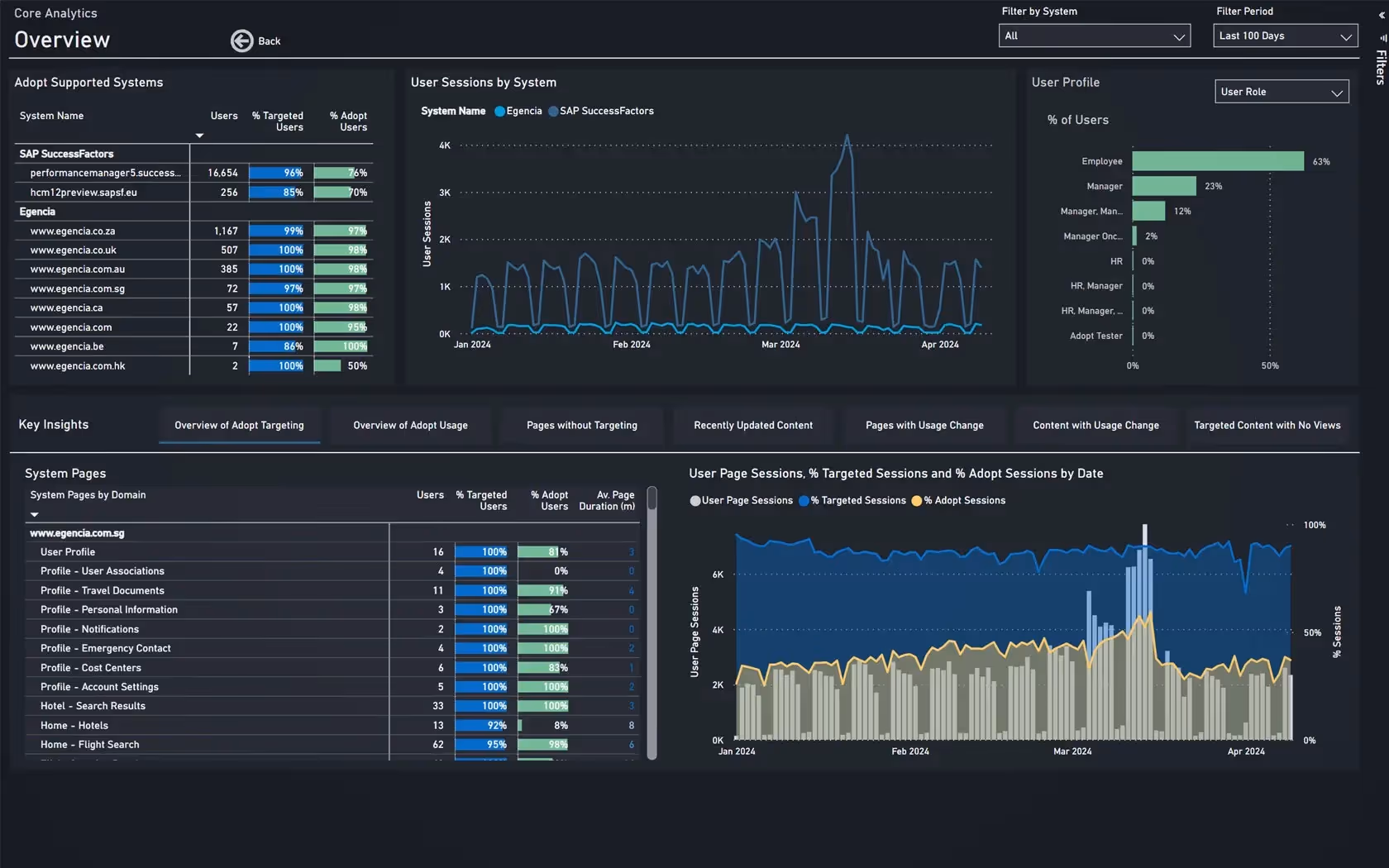This screenshot has height=868, width=1389.
Task: Sort Adopt Supported Systems by Users arrow
Action: coord(199,136)
